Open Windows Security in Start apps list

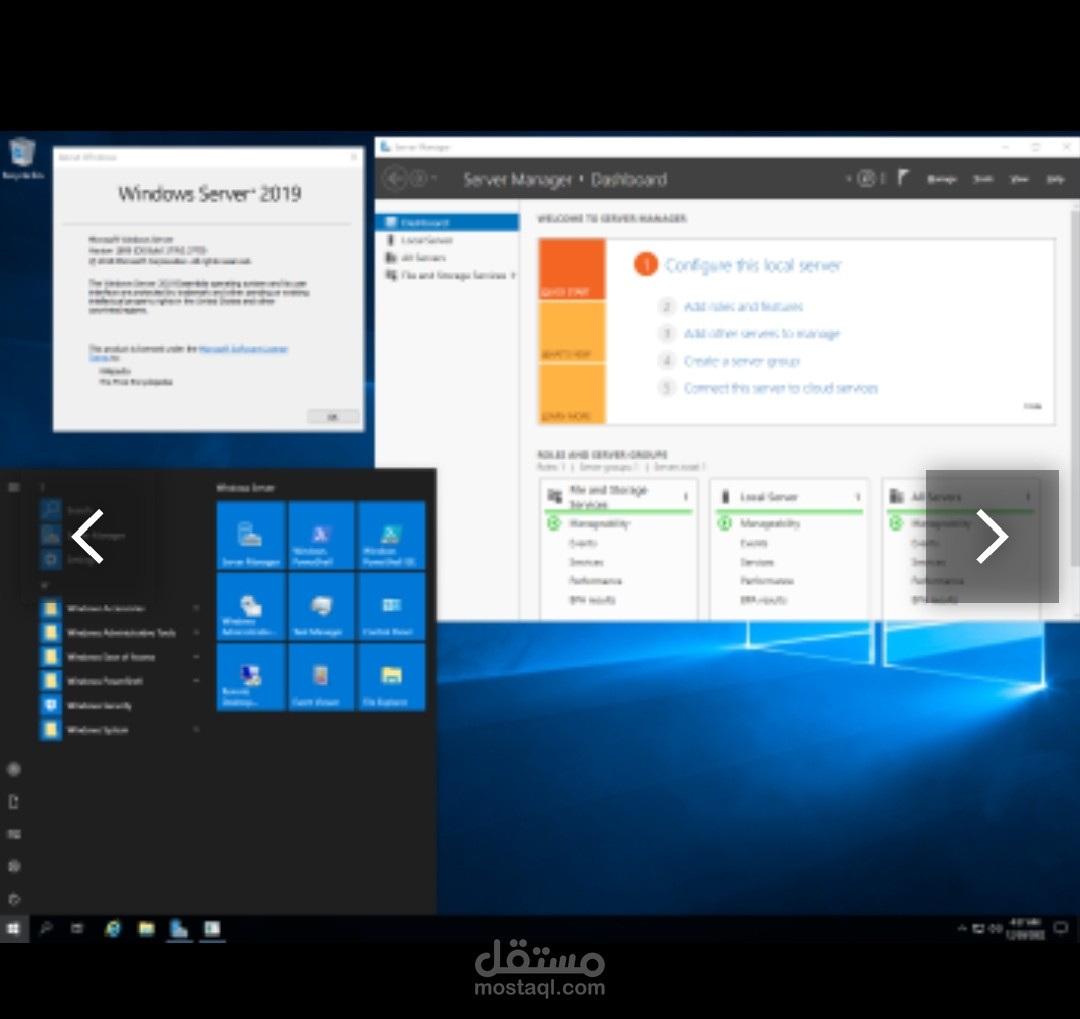pyautogui.click(x=100, y=706)
